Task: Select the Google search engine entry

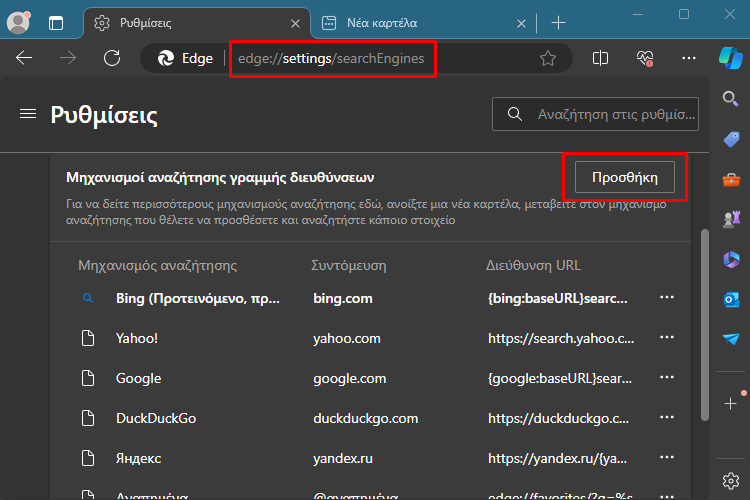Action: click(x=138, y=378)
